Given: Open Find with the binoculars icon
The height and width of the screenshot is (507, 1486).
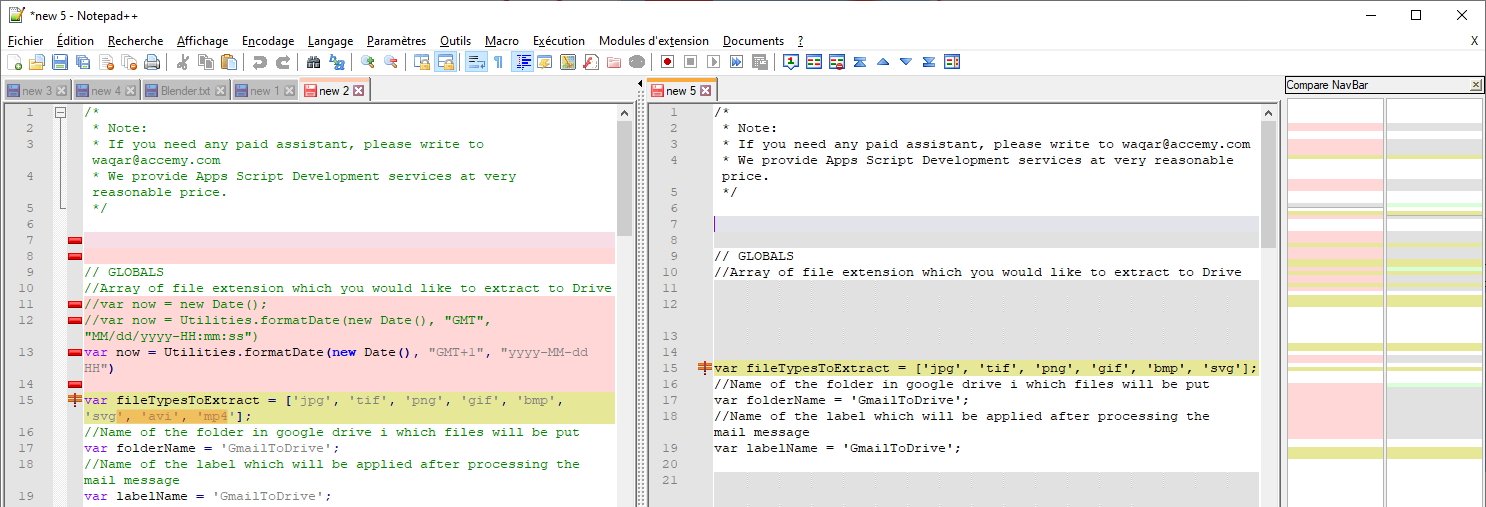Looking at the screenshot, I should tap(312, 62).
